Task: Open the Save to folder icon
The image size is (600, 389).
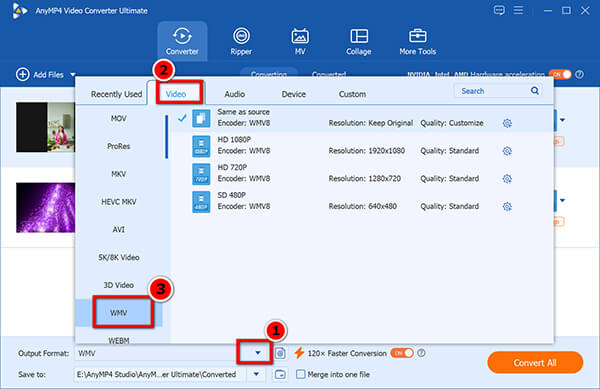Action: [x=280, y=374]
